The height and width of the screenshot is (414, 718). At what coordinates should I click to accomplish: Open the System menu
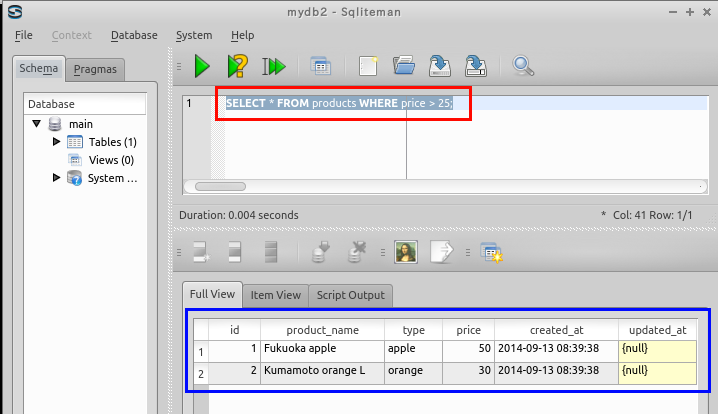(193, 35)
